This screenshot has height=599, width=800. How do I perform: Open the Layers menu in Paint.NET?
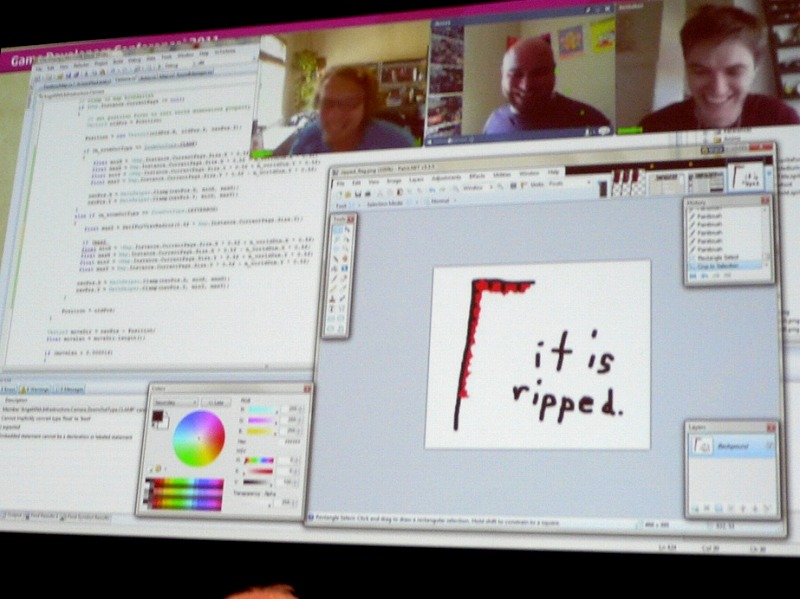click(x=416, y=180)
